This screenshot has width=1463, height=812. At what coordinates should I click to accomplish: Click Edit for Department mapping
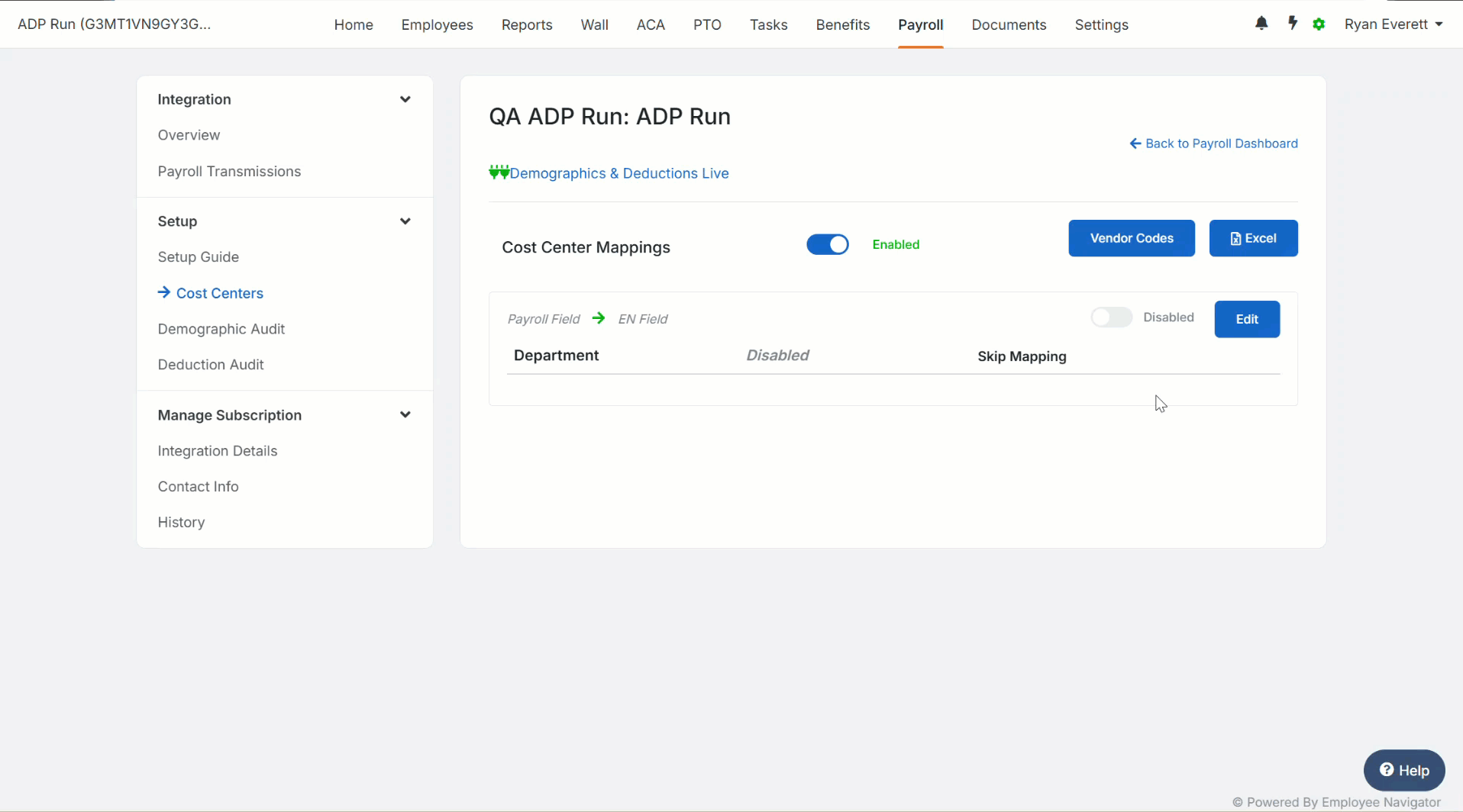coord(1247,319)
